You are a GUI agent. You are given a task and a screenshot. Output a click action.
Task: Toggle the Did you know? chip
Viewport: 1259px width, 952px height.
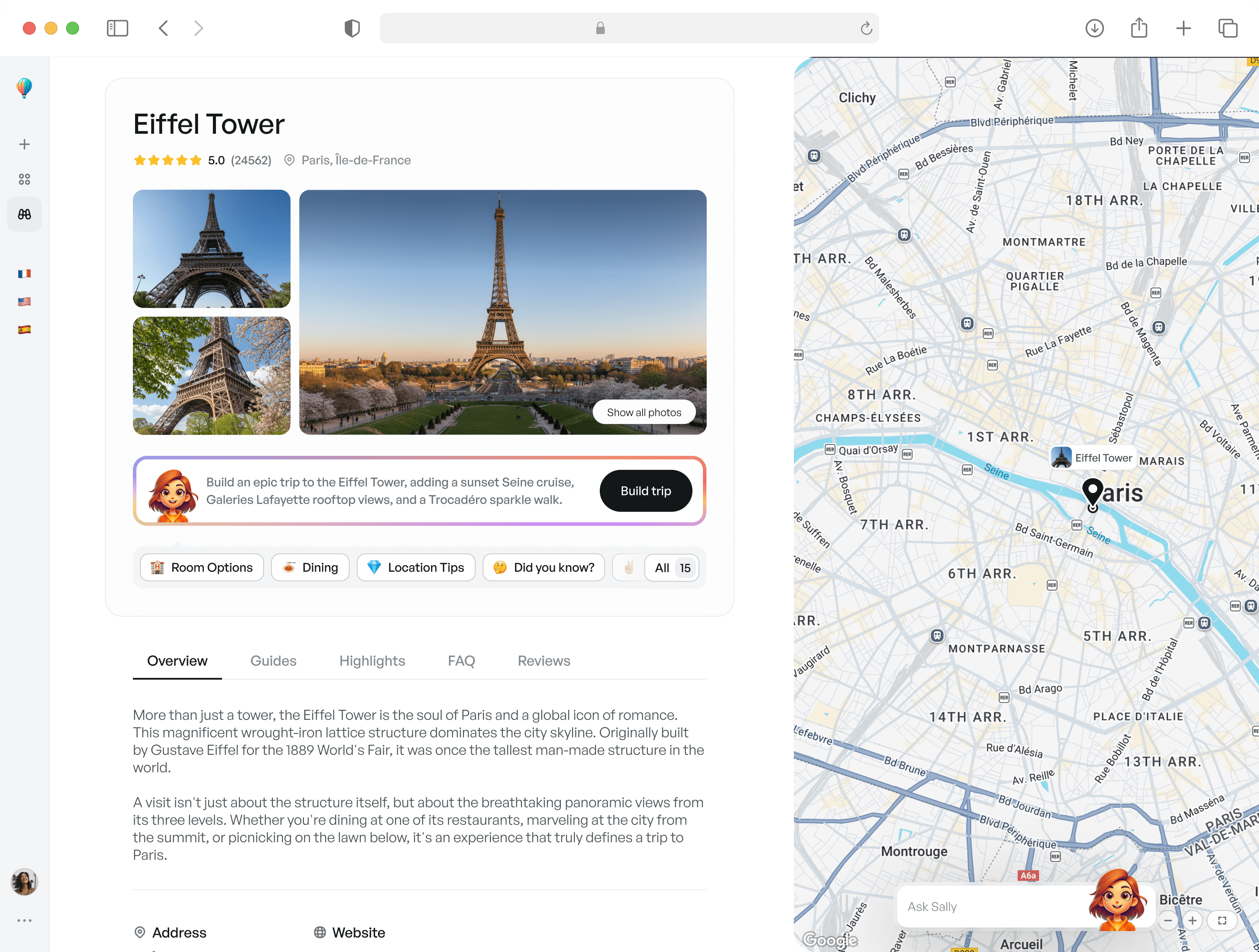click(543, 567)
